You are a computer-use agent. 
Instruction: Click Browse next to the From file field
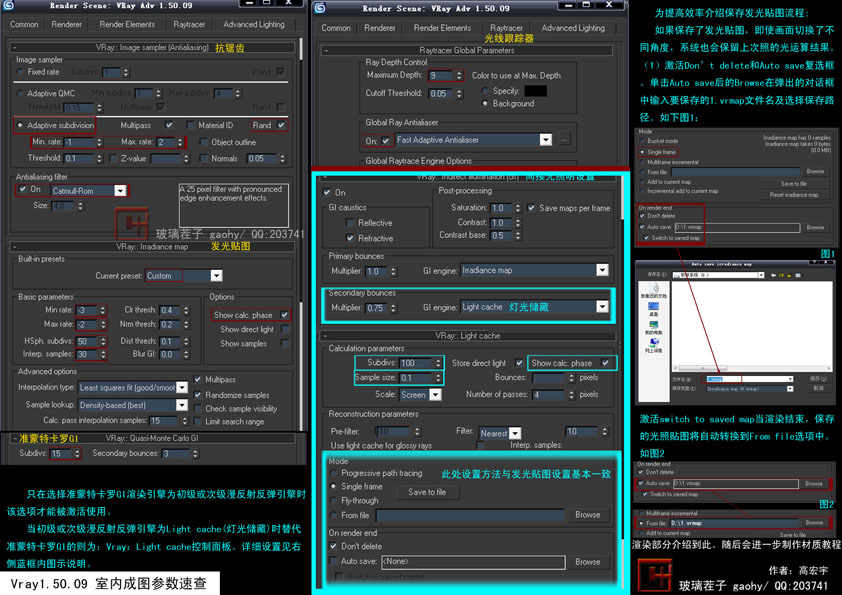tap(587, 515)
